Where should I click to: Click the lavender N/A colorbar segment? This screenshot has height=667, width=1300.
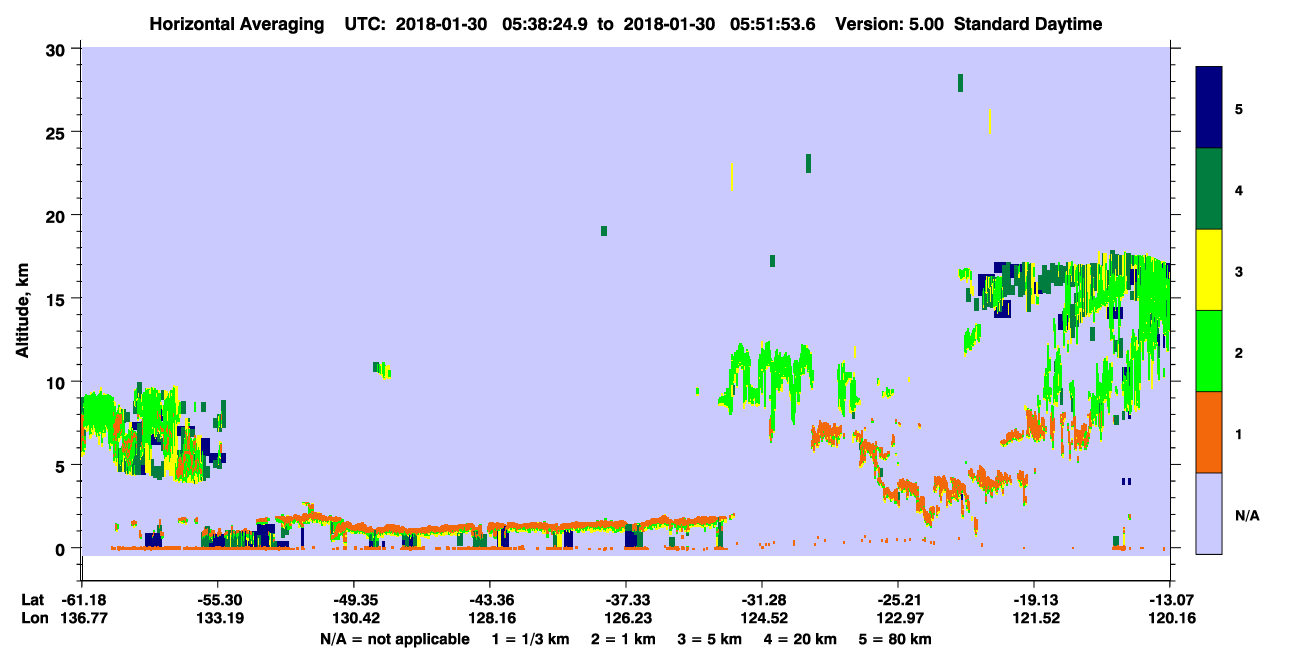coord(1209,513)
